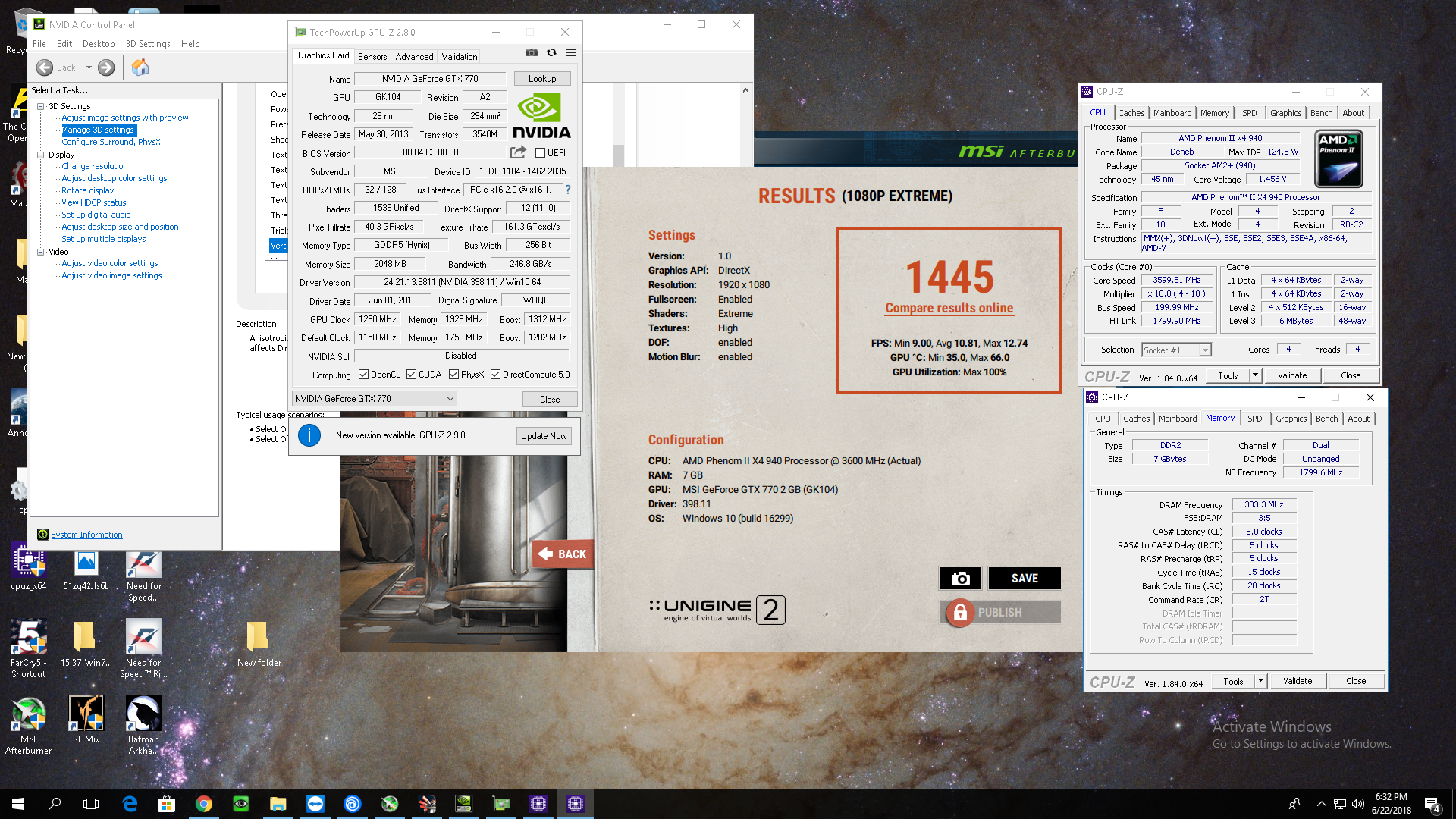
Task: Click the Back arrow in NVIDIA Control Panel
Action: [x=45, y=67]
